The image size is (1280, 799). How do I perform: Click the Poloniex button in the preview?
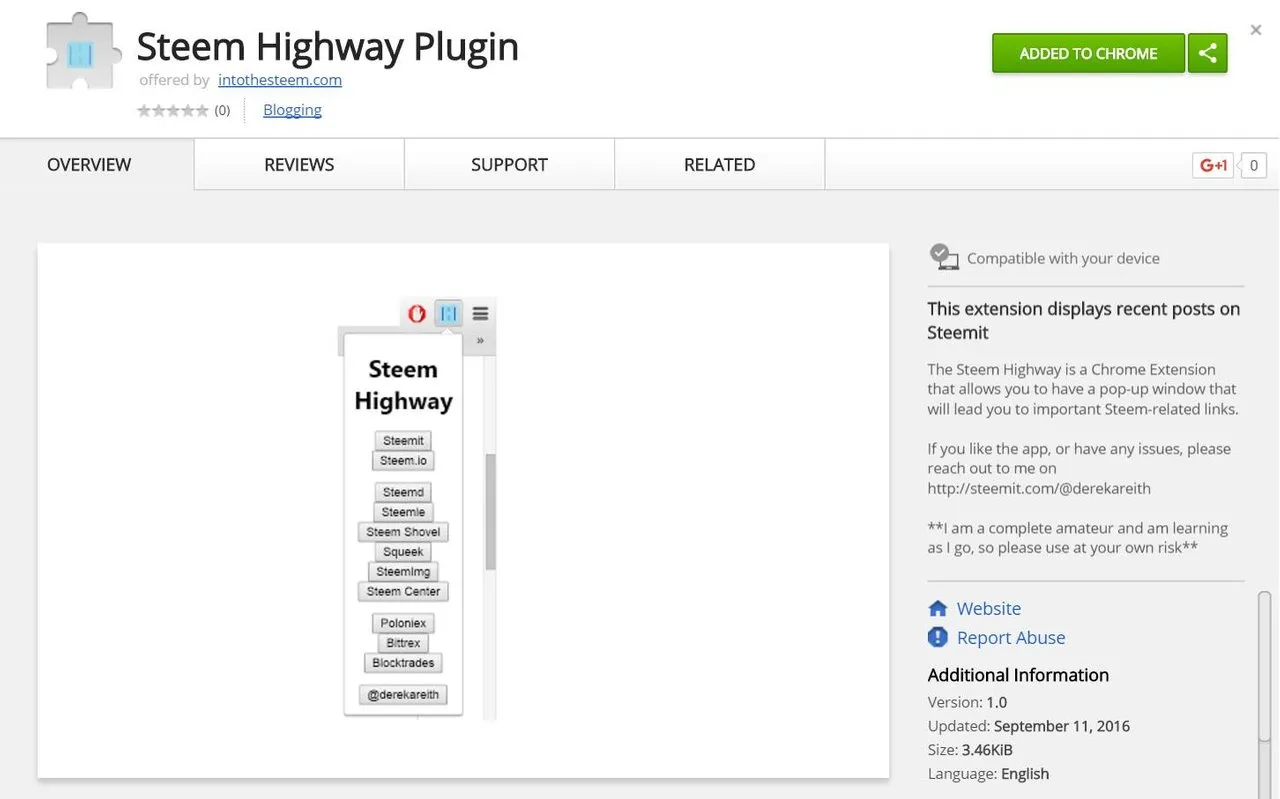click(403, 623)
